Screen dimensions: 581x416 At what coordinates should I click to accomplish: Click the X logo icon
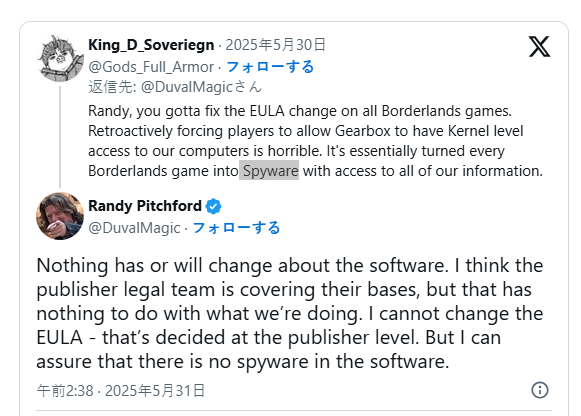click(539, 47)
